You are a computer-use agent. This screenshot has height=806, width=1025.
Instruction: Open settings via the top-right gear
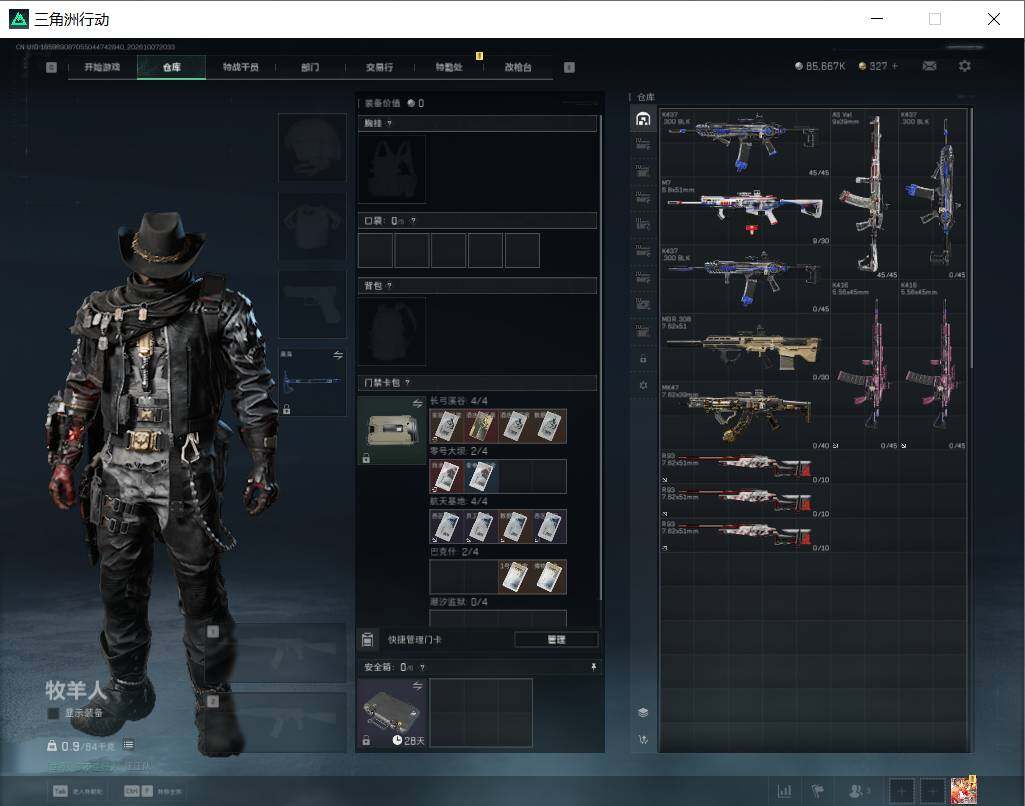click(964, 66)
